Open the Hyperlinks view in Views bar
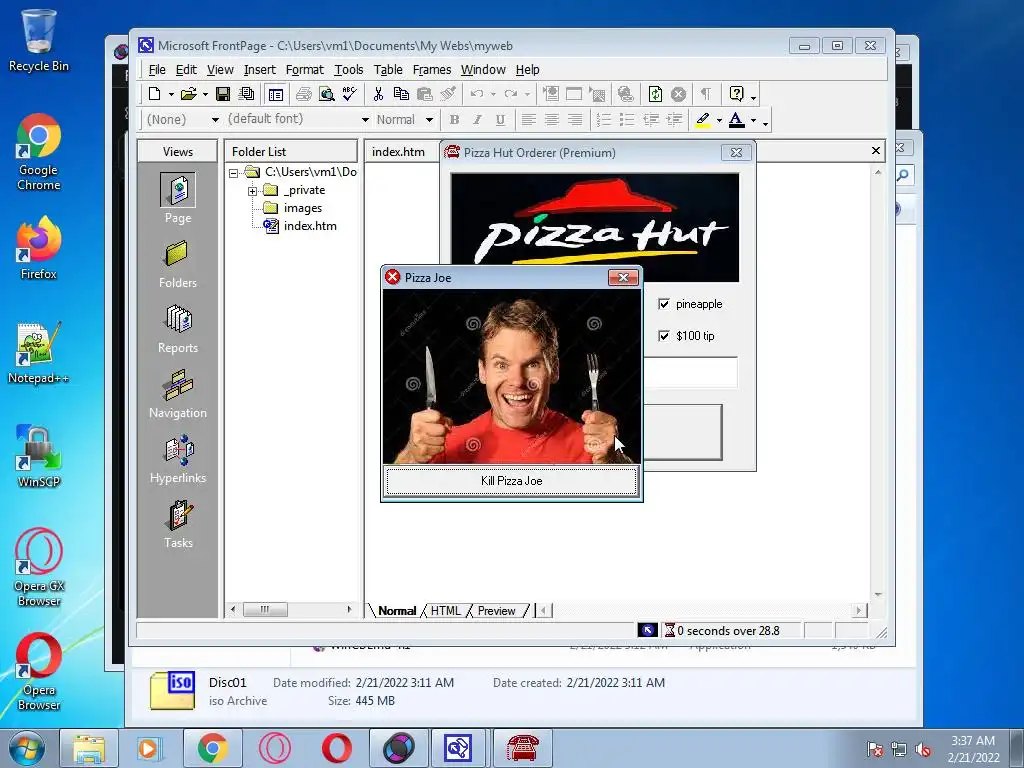Screen dimensions: 1024x768 point(178,459)
